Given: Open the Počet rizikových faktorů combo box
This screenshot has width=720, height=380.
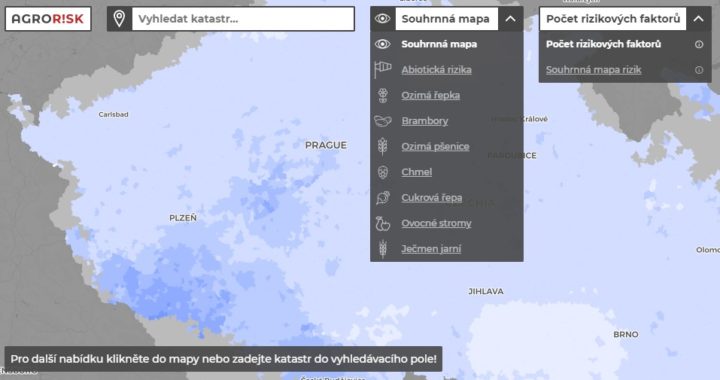Looking at the screenshot, I should click(x=613, y=19).
